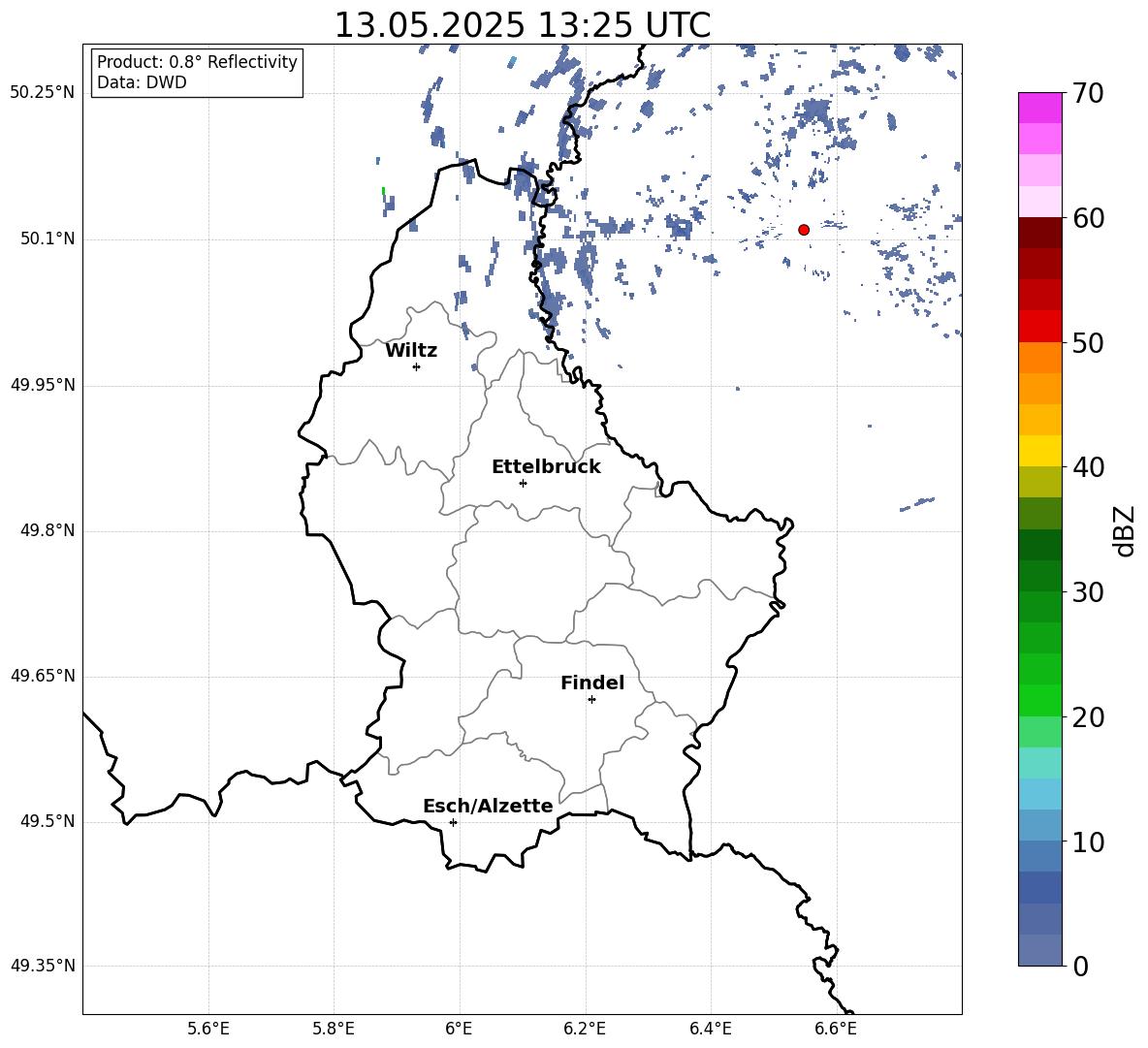Click the colorbar tick label '10'
Viewport: 1148px width, 1048px height.
coord(1088,842)
